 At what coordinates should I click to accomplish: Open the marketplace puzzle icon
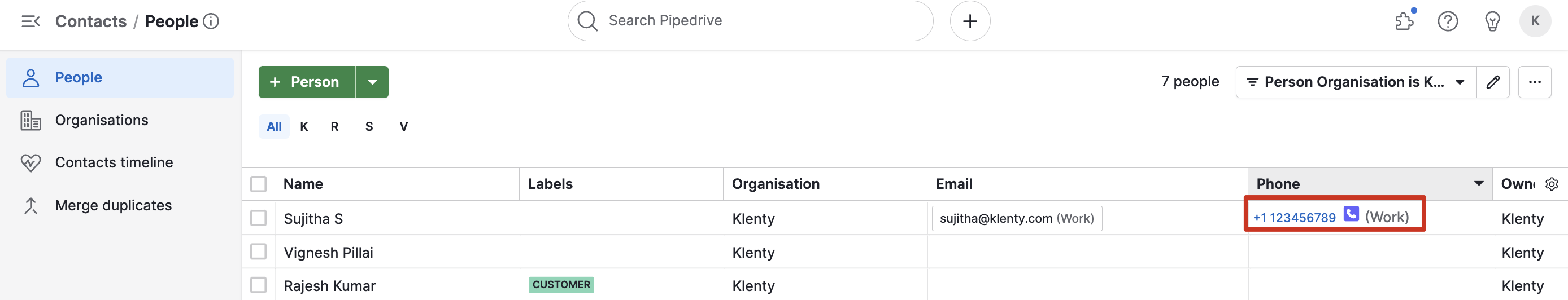1404,22
